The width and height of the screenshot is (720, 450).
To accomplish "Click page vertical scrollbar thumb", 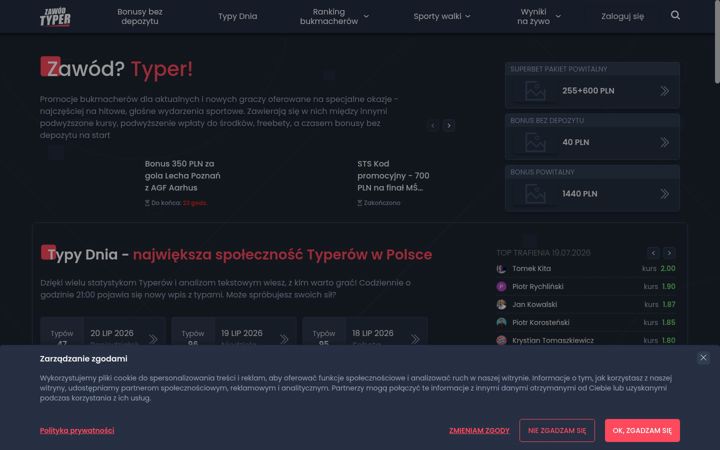I will (x=717, y=42).
